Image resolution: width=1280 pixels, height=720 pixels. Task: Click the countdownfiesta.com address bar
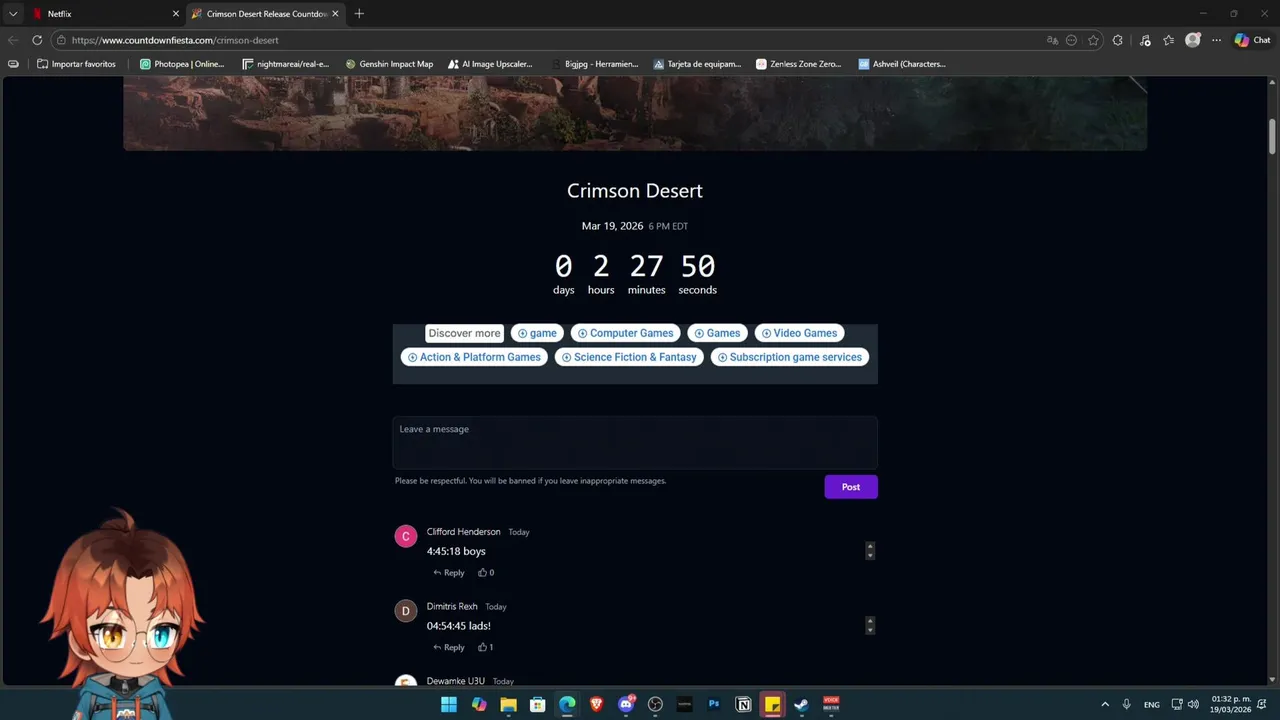[x=550, y=40]
